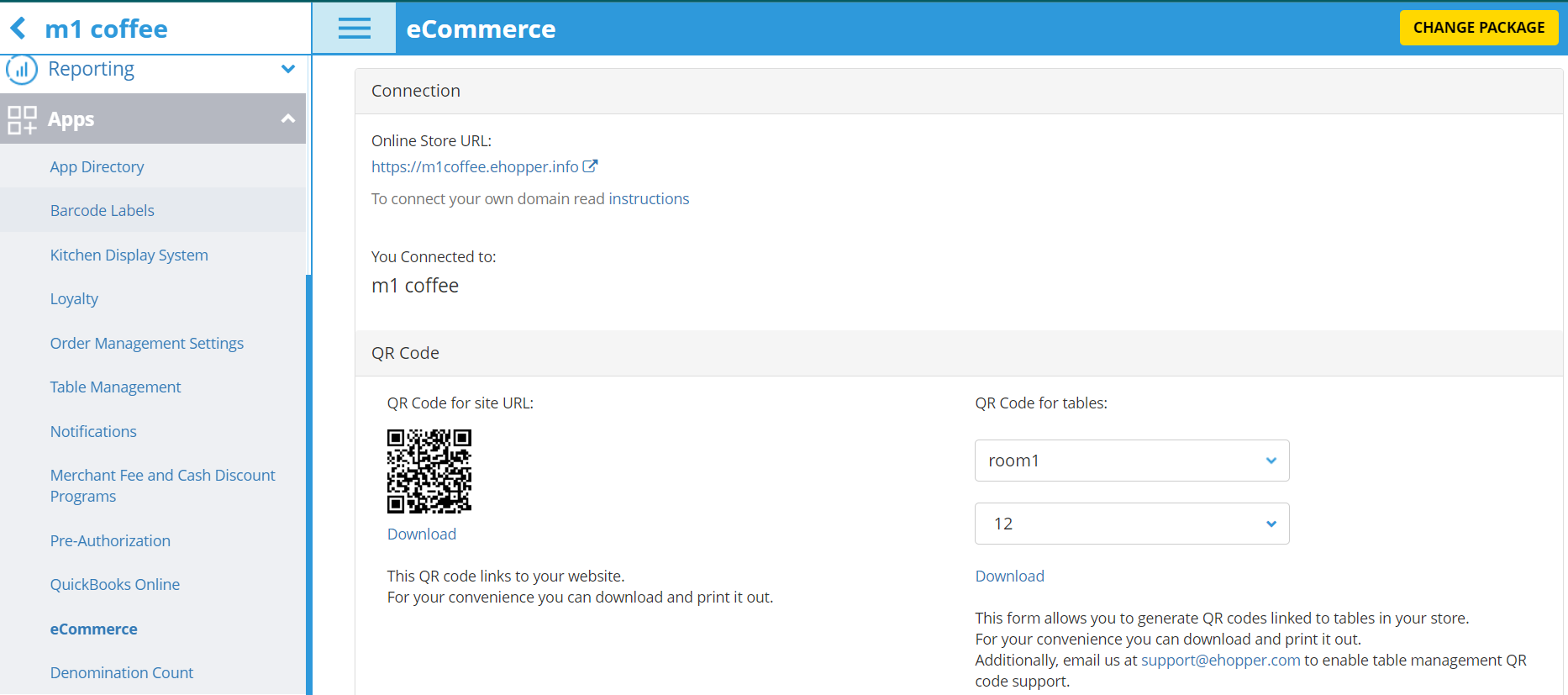Viewport: 1568px width, 695px height.
Task: Click the m1 coffee store title
Action: pyautogui.click(x=106, y=29)
